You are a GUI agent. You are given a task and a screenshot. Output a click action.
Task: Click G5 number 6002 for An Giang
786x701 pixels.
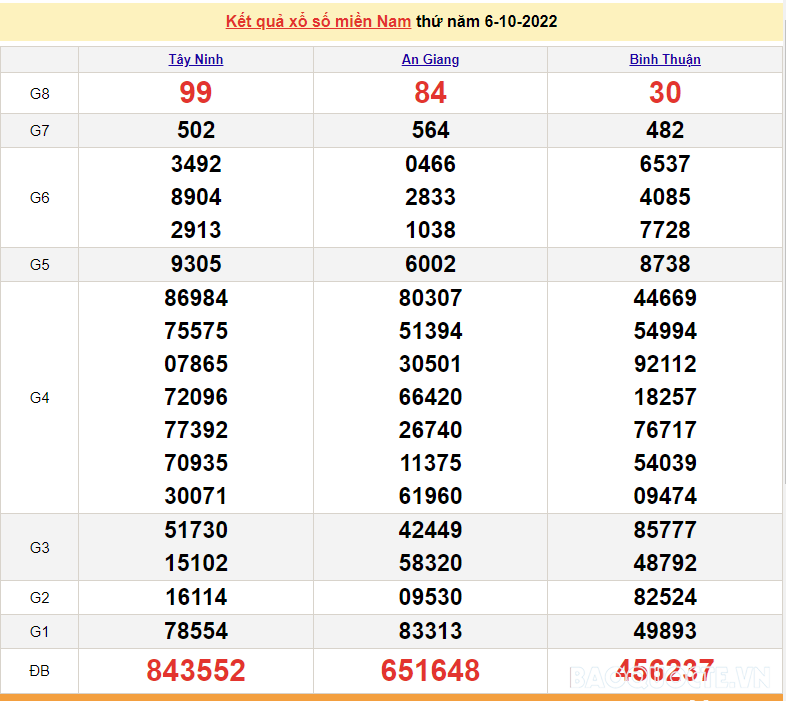tap(430, 264)
